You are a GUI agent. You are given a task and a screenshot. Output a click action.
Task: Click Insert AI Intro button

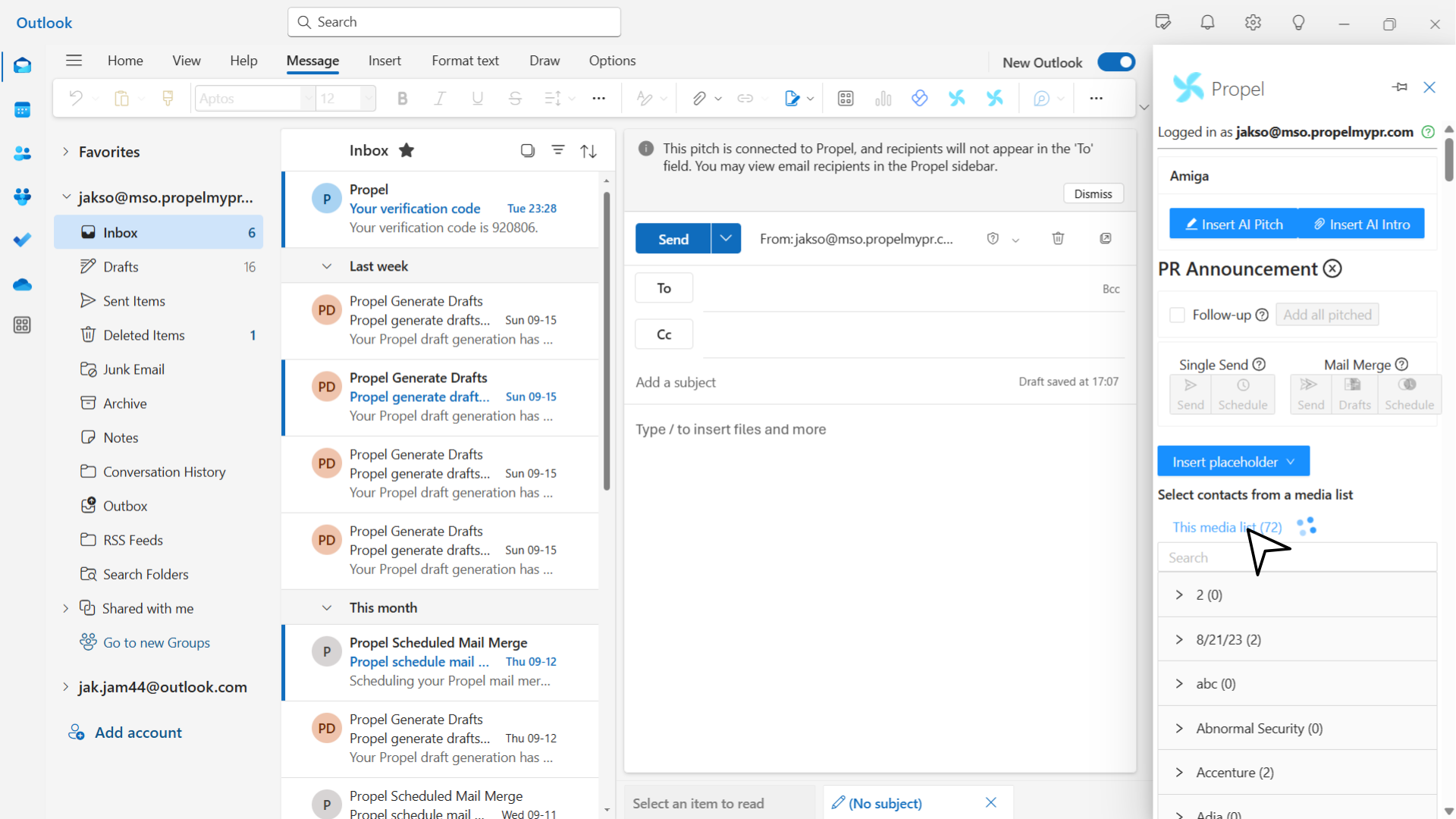tap(1361, 224)
